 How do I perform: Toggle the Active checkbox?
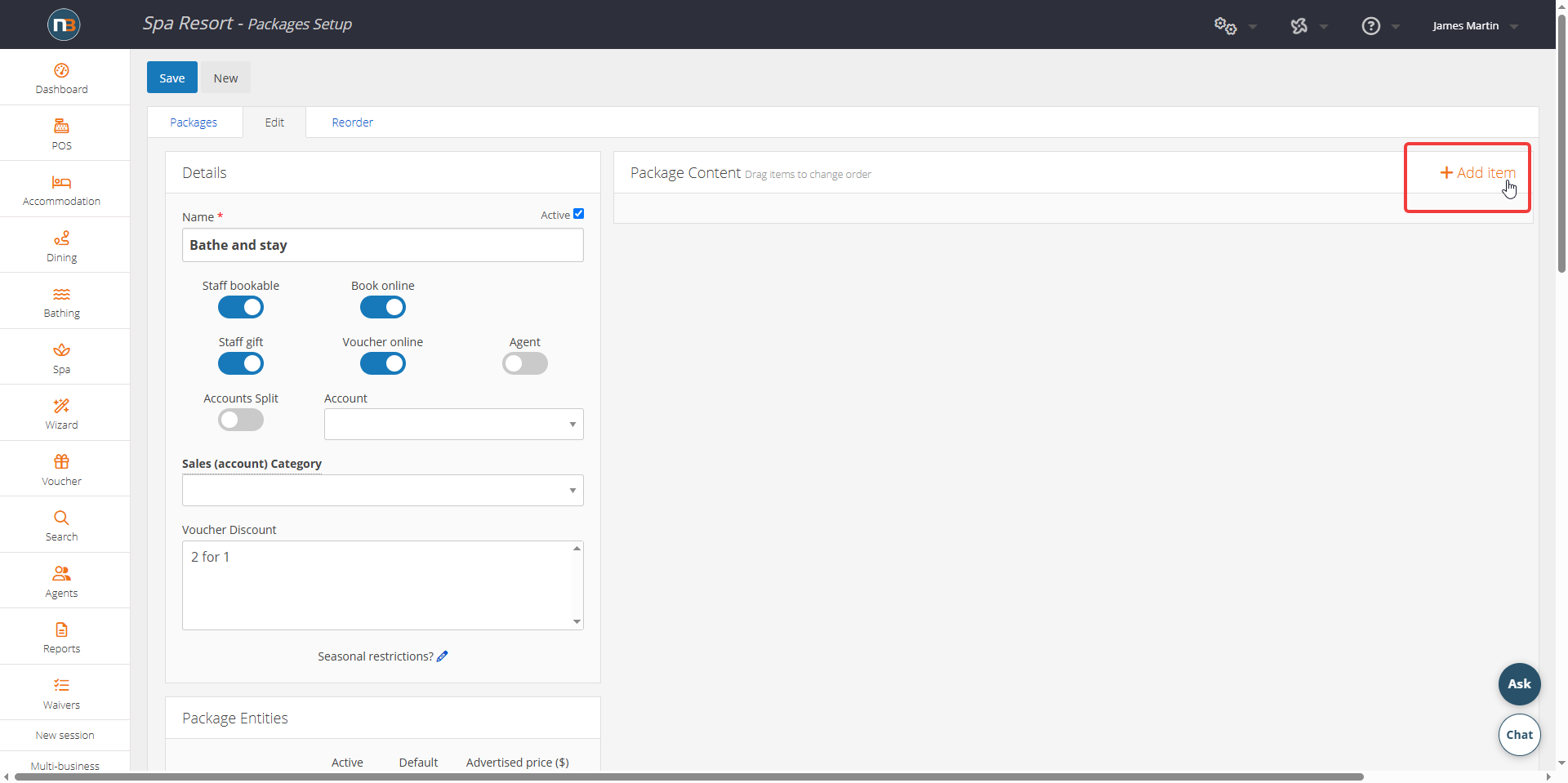(x=579, y=214)
